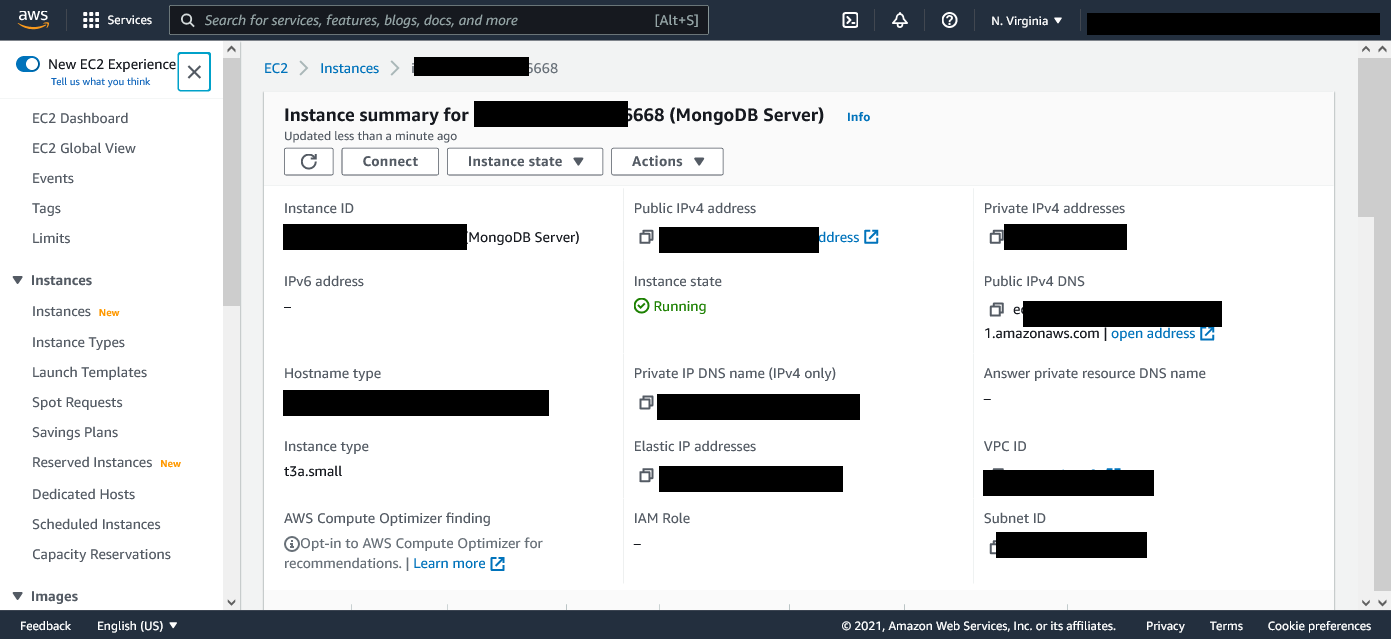The width and height of the screenshot is (1391, 639).
Task: Click info icon for Compute Optimizer finding
Action: [292, 544]
